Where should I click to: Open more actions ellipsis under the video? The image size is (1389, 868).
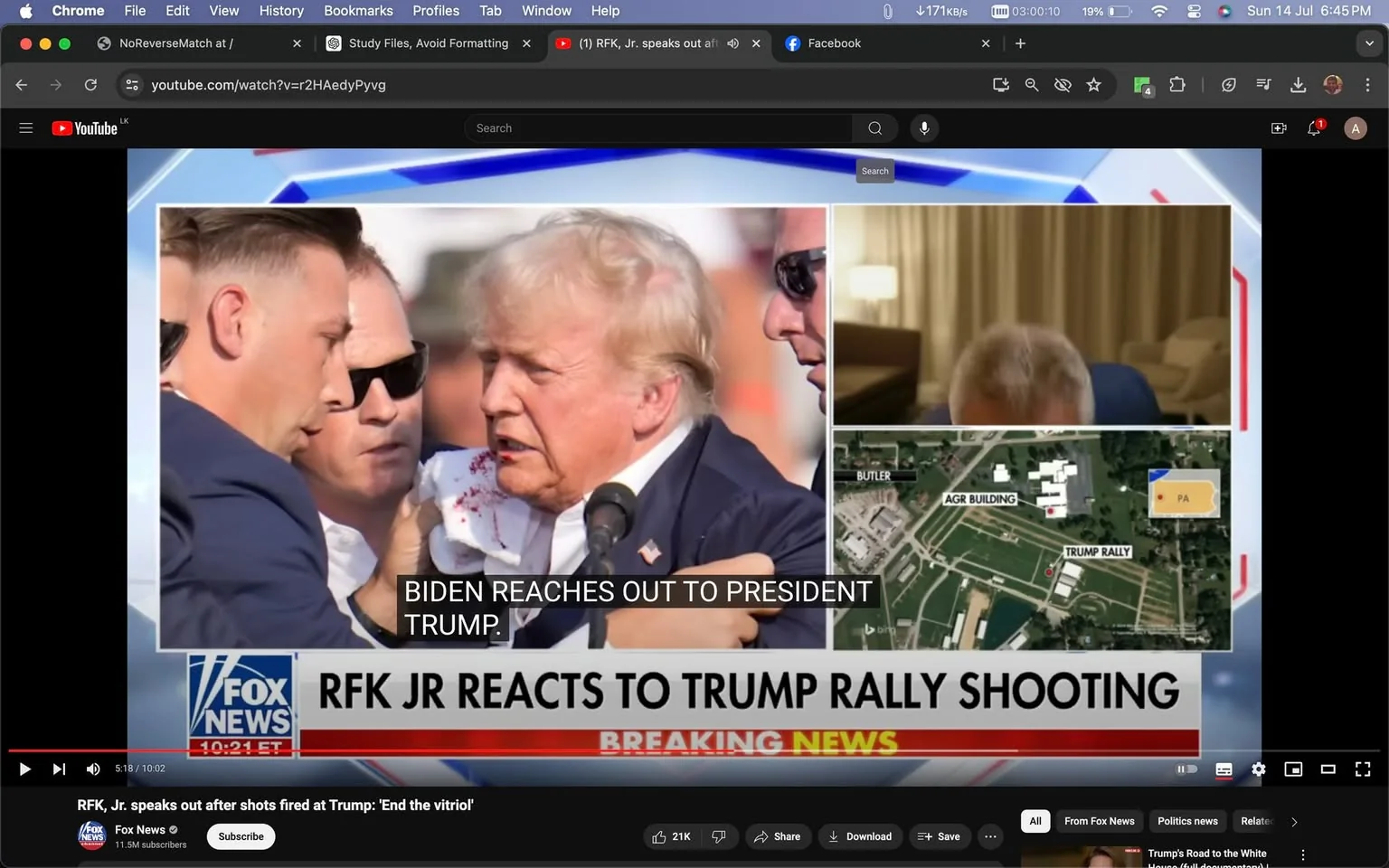click(991, 836)
